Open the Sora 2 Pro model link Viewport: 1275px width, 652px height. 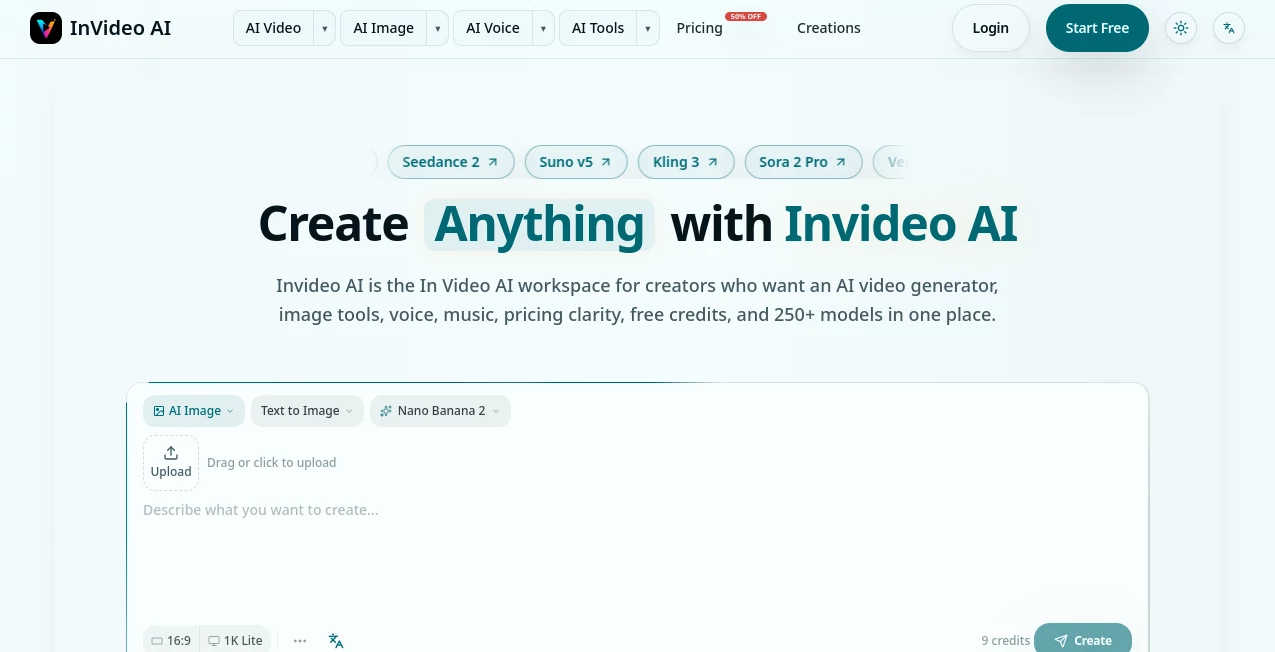pyautogui.click(x=803, y=162)
